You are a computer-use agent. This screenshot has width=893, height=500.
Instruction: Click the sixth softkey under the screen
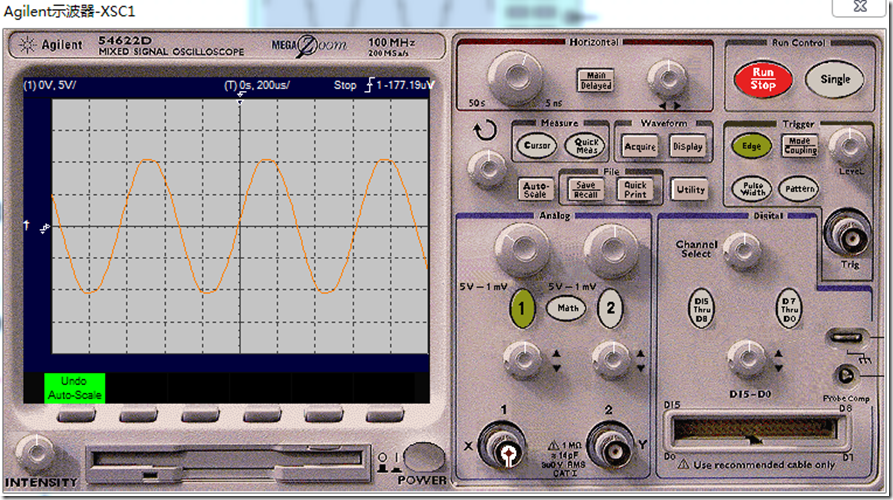[x=385, y=417]
